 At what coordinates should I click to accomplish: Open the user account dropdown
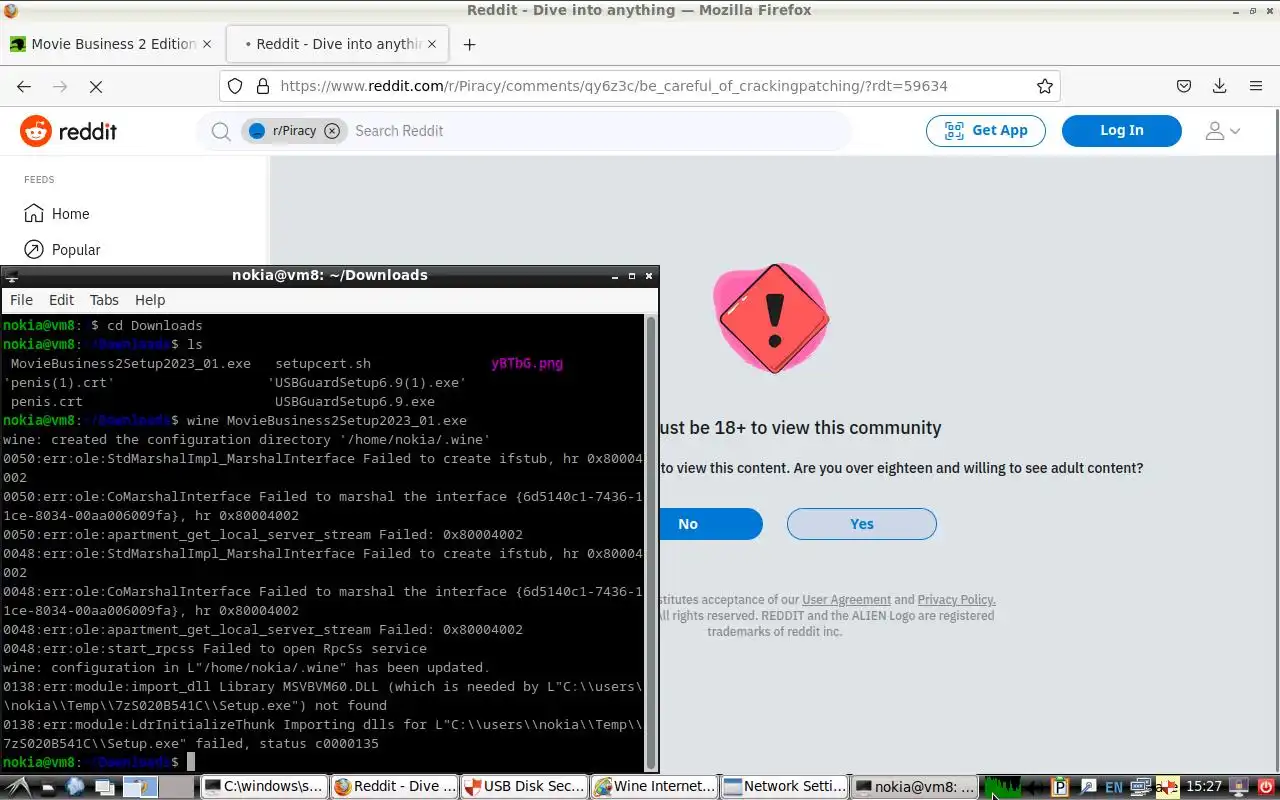[1223, 131]
